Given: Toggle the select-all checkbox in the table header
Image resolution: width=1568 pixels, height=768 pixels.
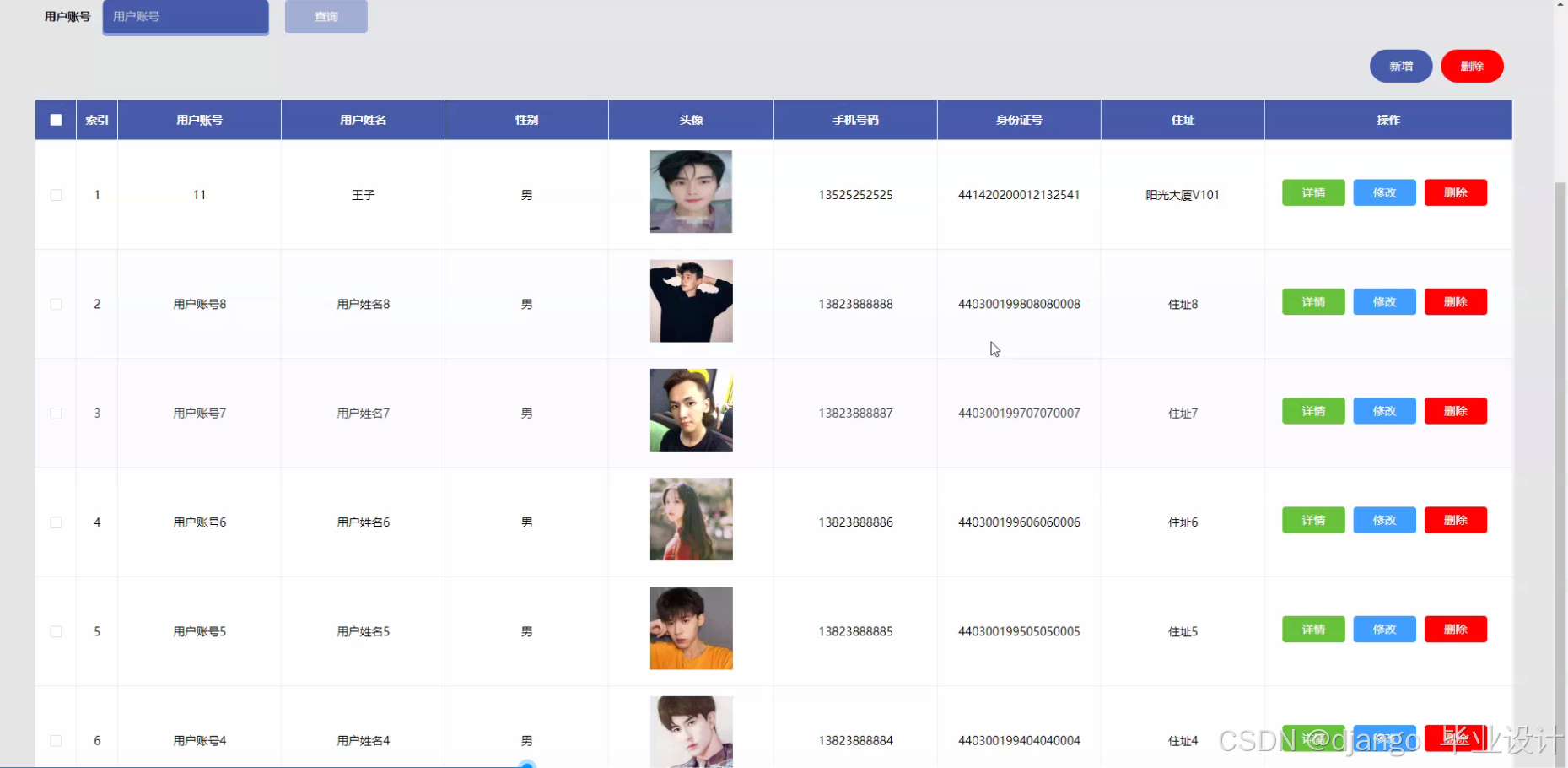Looking at the screenshot, I should 56,120.
